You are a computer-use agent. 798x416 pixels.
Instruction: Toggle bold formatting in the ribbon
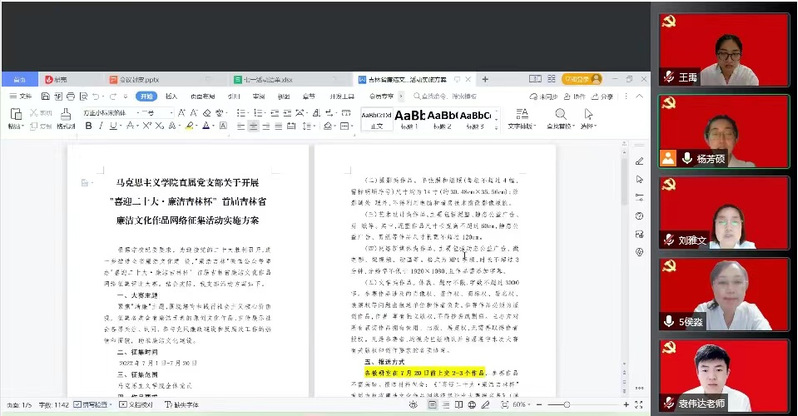click(88, 127)
